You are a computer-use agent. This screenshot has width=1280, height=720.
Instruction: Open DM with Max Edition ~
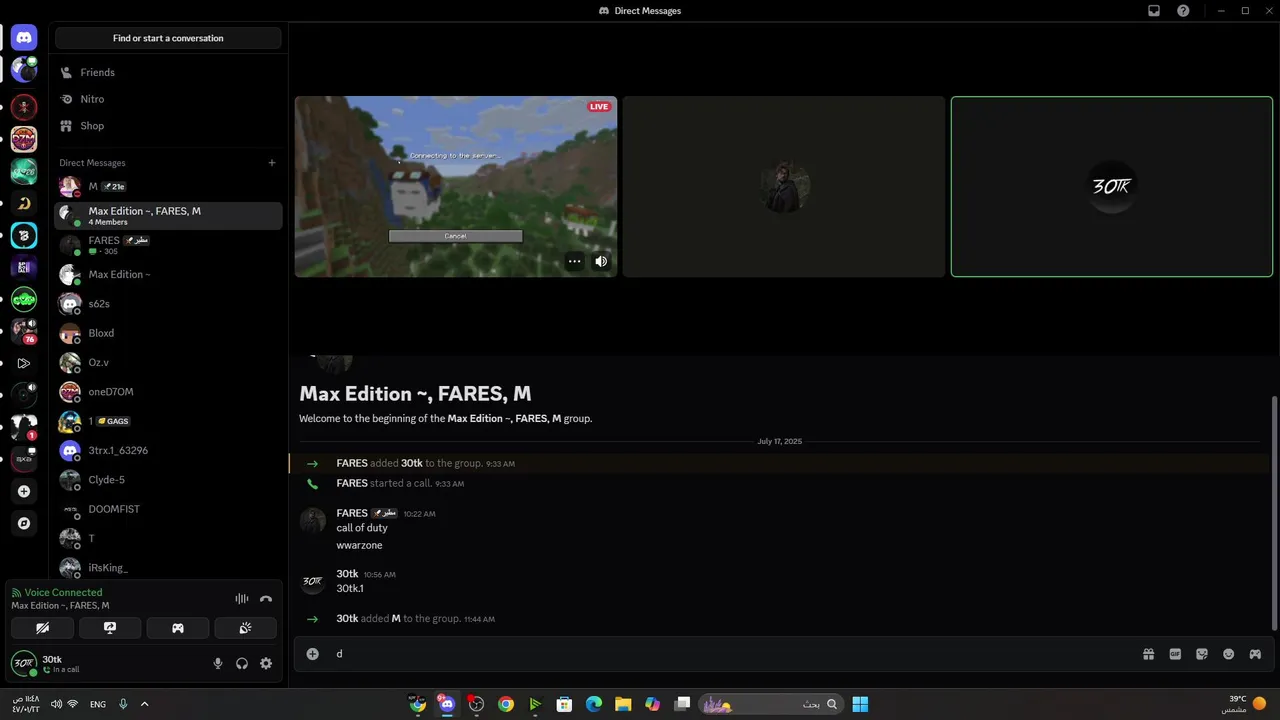pos(168,274)
